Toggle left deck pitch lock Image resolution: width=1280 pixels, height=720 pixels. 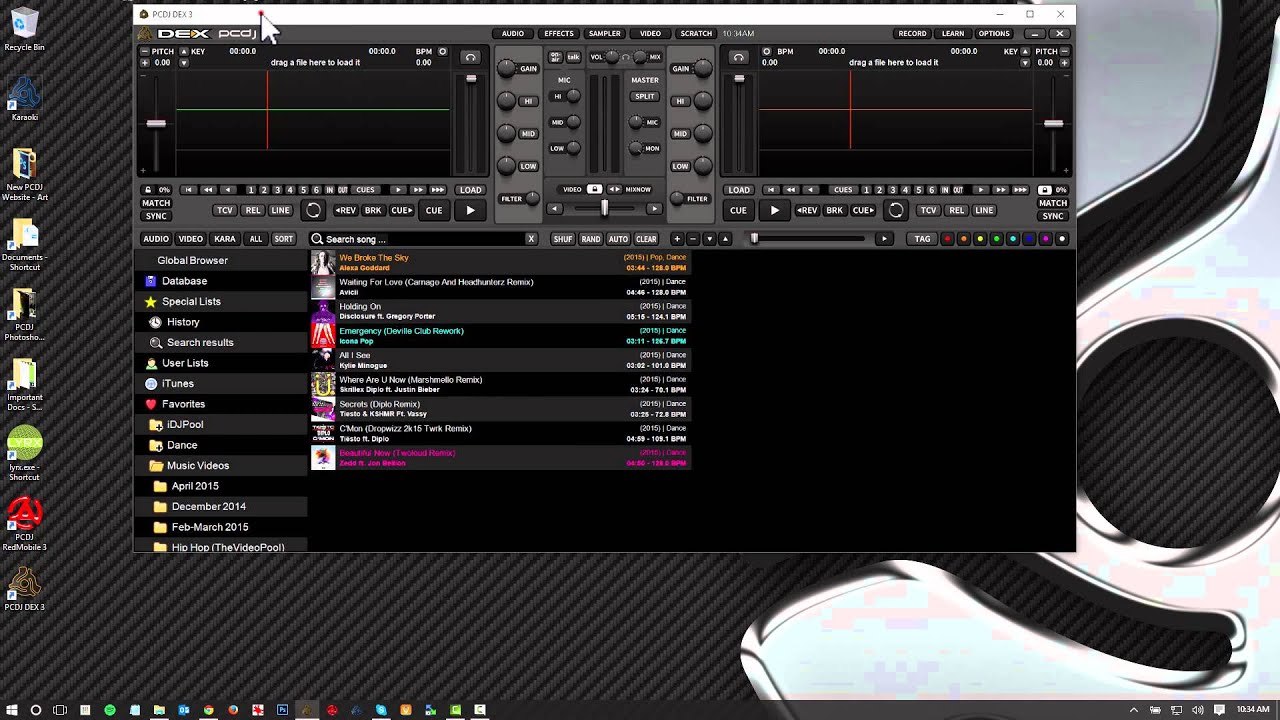click(x=148, y=190)
